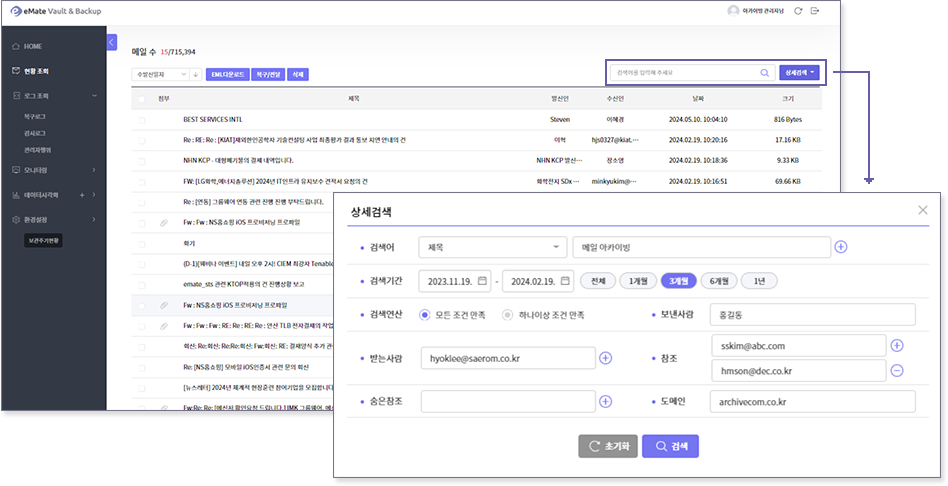948x486 pixels.
Task: Go to HOME in sidebar
Action: (33, 47)
